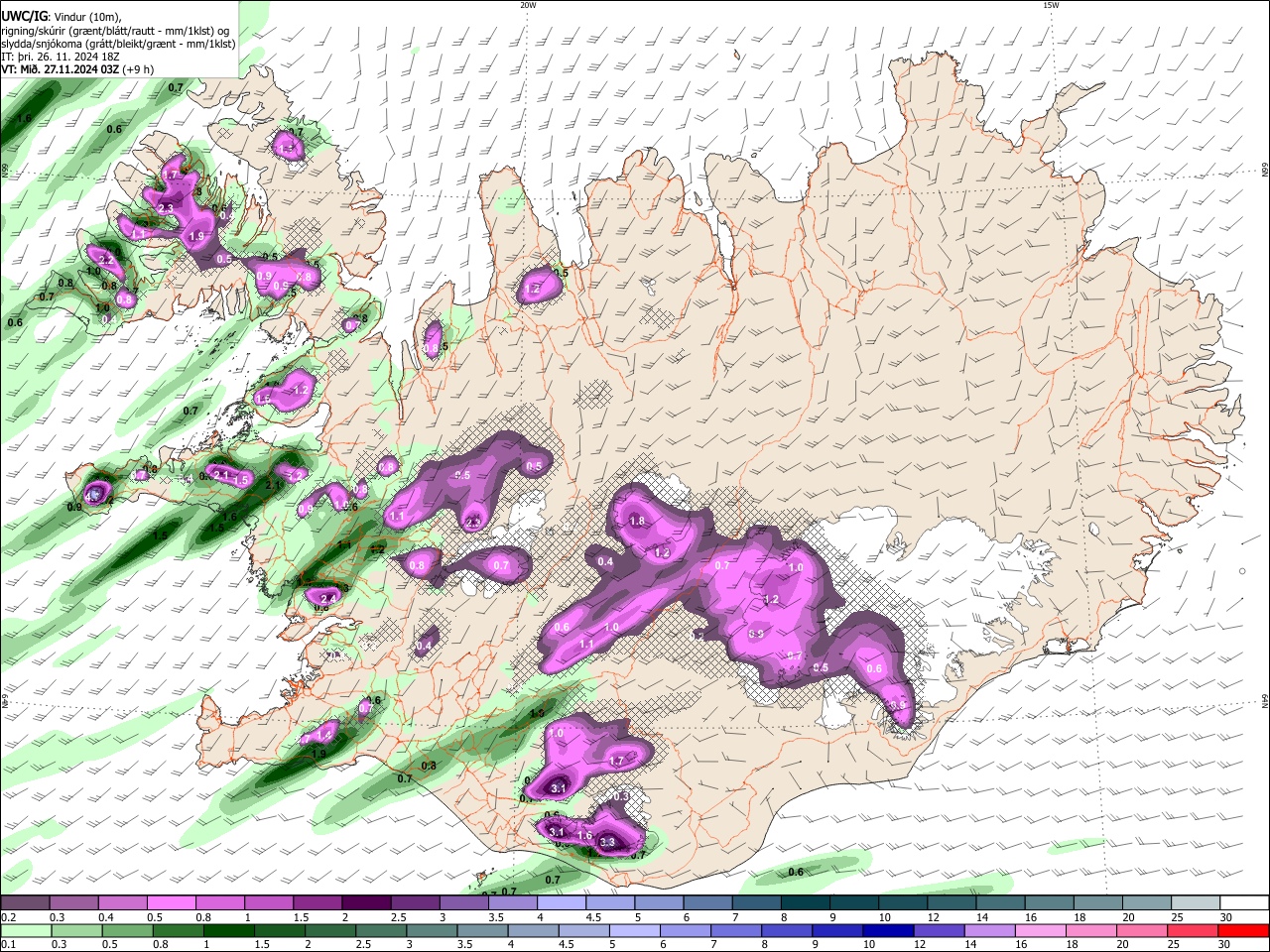Image resolution: width=1270 pixels, height=952 pixels.
Task: Choose the darkest purple 2 snow scale swatch
Action: click(366, 903)
